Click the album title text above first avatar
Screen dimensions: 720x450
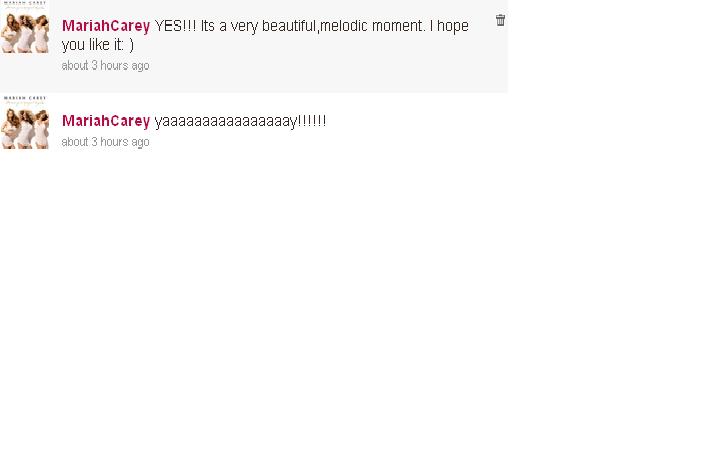tap(25, 5)
